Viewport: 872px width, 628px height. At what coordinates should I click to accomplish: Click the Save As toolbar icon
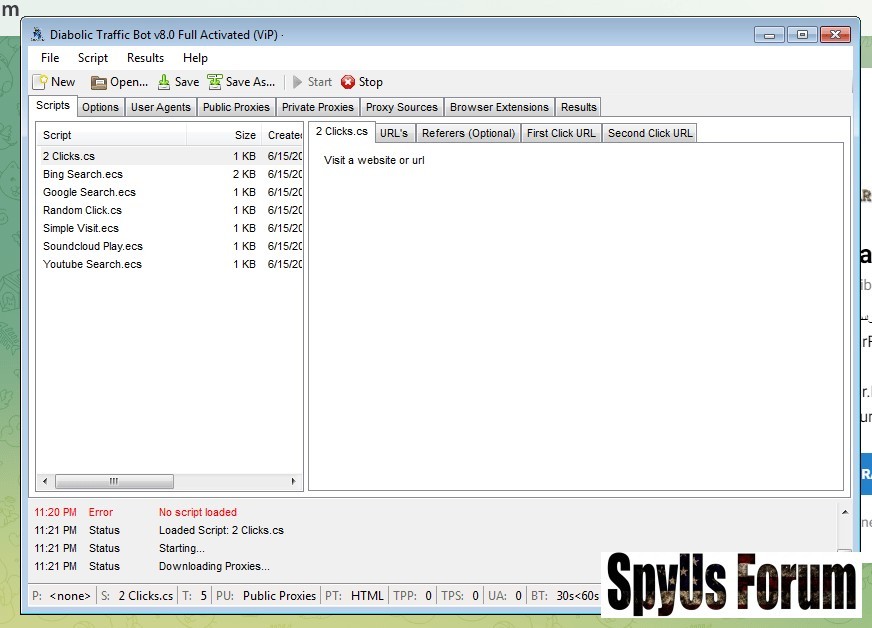click(x=215, y=82)
